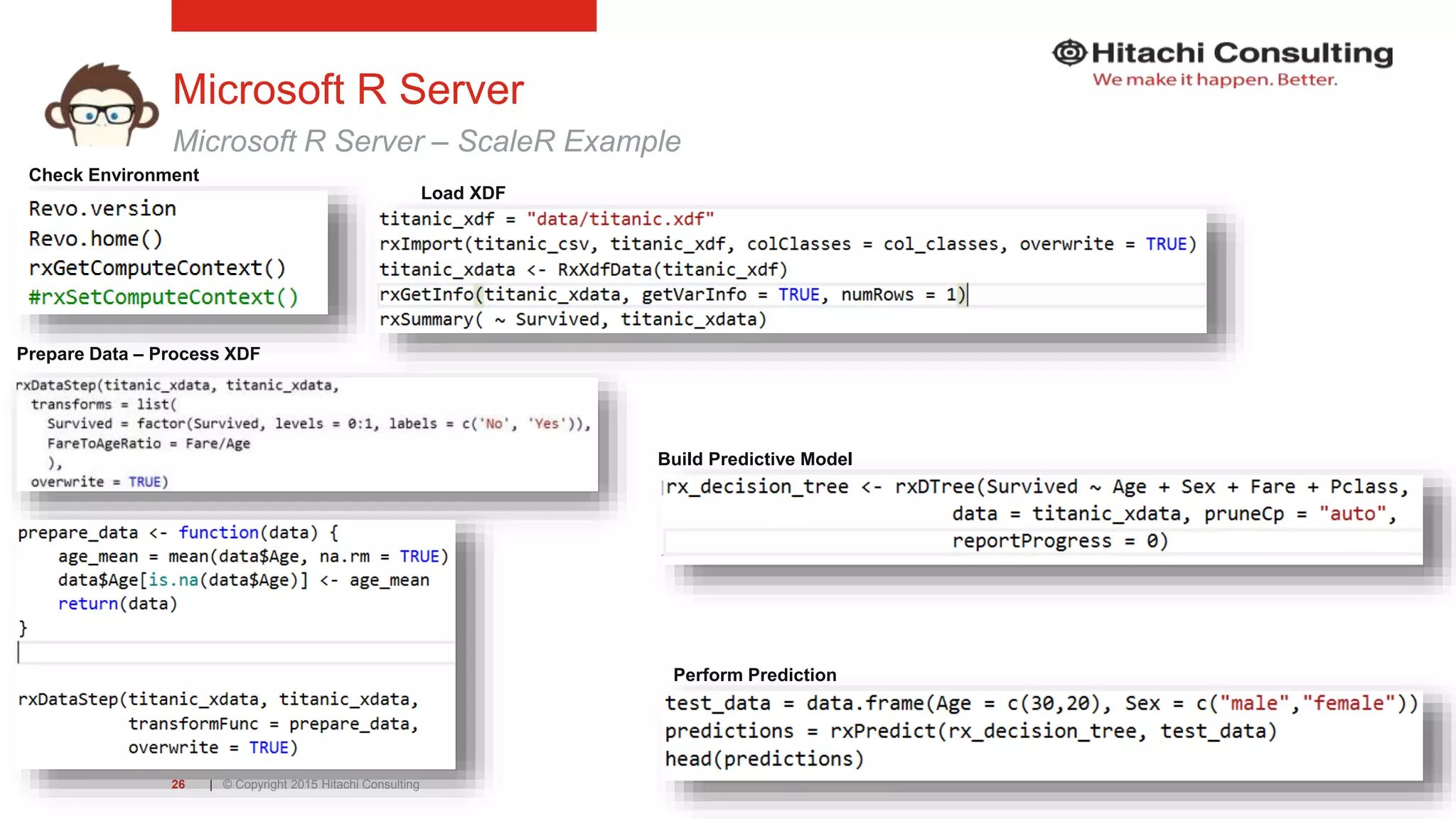Image resolution: width=1456 pixels, height=819 pixels.
Task: Click the 'prepare_data <- function(data)' line
Action: (x=178, y=532)
